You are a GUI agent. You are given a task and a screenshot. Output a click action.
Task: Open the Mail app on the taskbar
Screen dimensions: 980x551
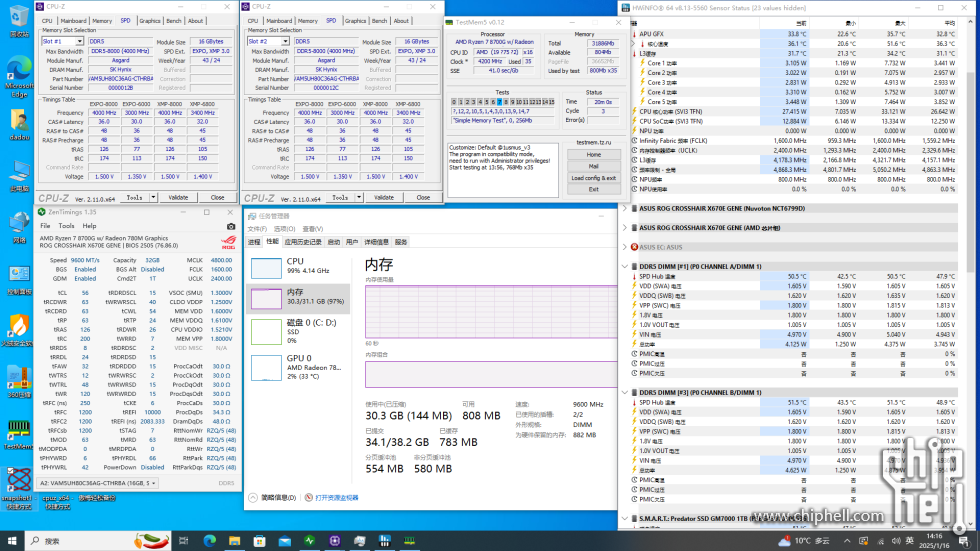(284, 541)
